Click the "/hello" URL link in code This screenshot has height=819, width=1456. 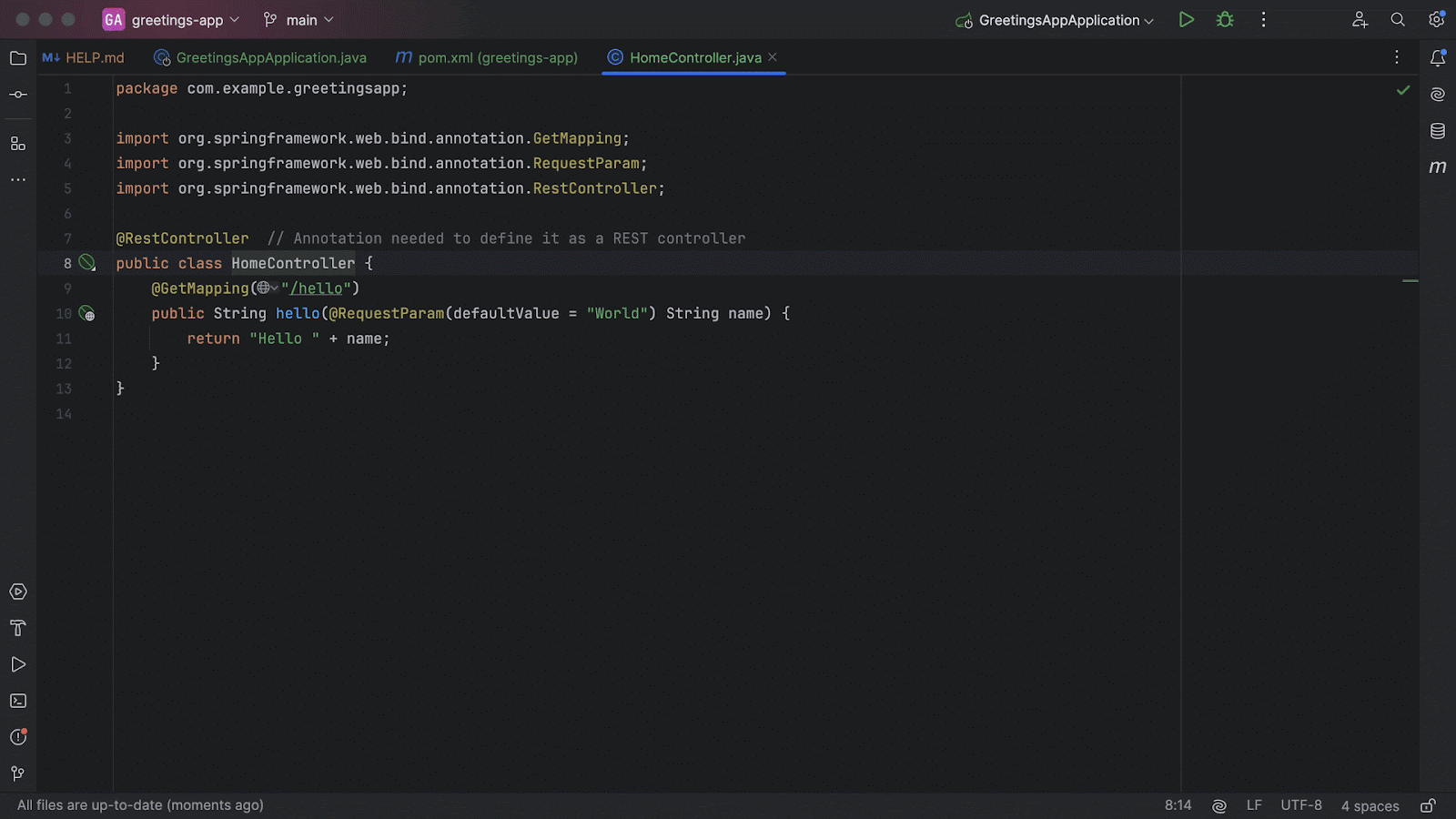click(316, 288)
